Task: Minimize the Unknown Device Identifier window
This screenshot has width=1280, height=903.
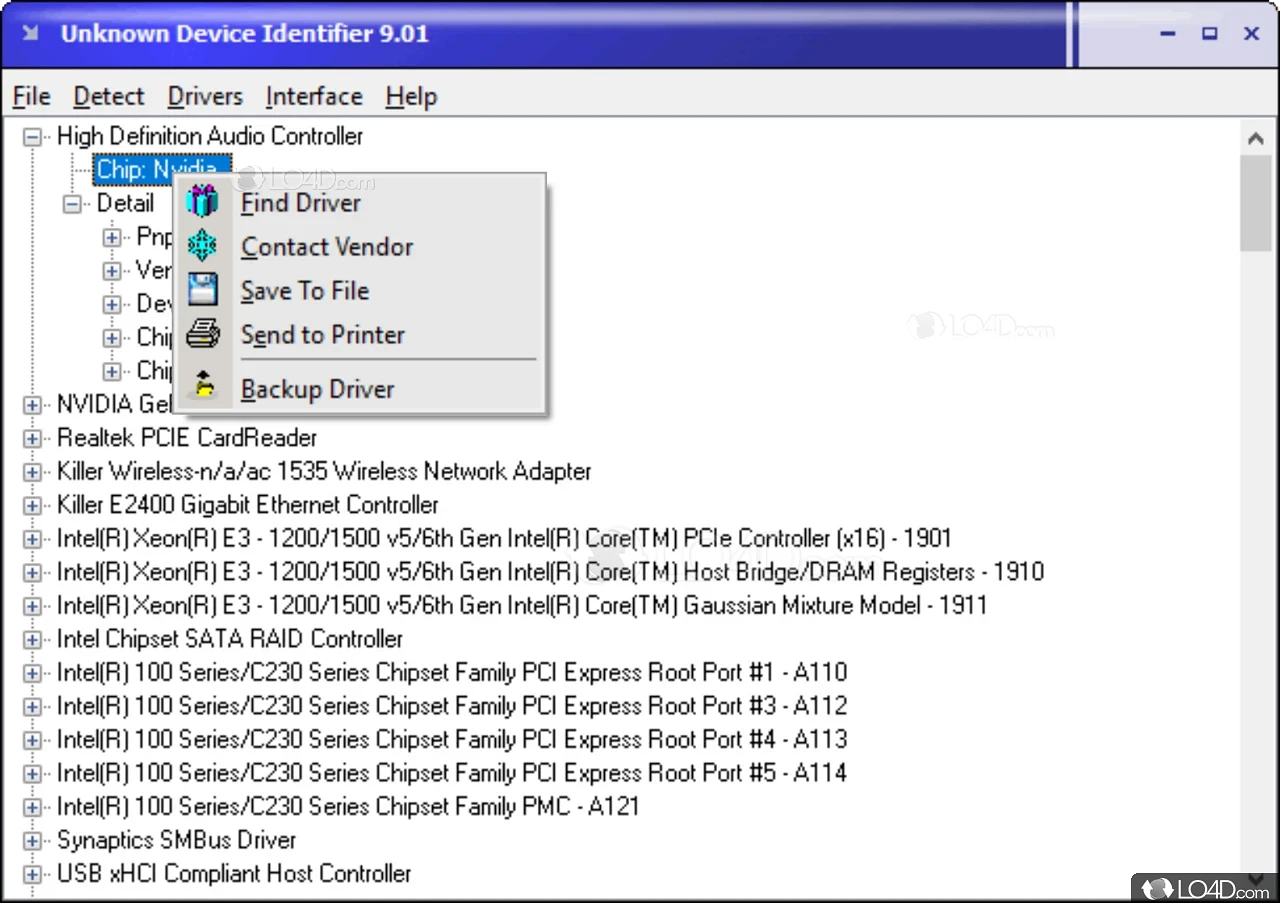Action: [x=1168, y=33]
